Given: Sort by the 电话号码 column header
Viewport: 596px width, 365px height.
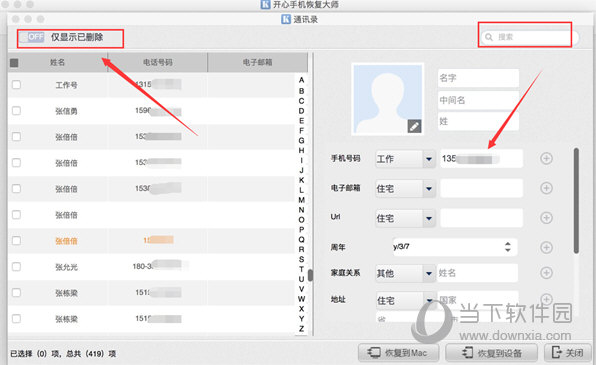Looking at the screenshot, I should [x=158, y=62].
